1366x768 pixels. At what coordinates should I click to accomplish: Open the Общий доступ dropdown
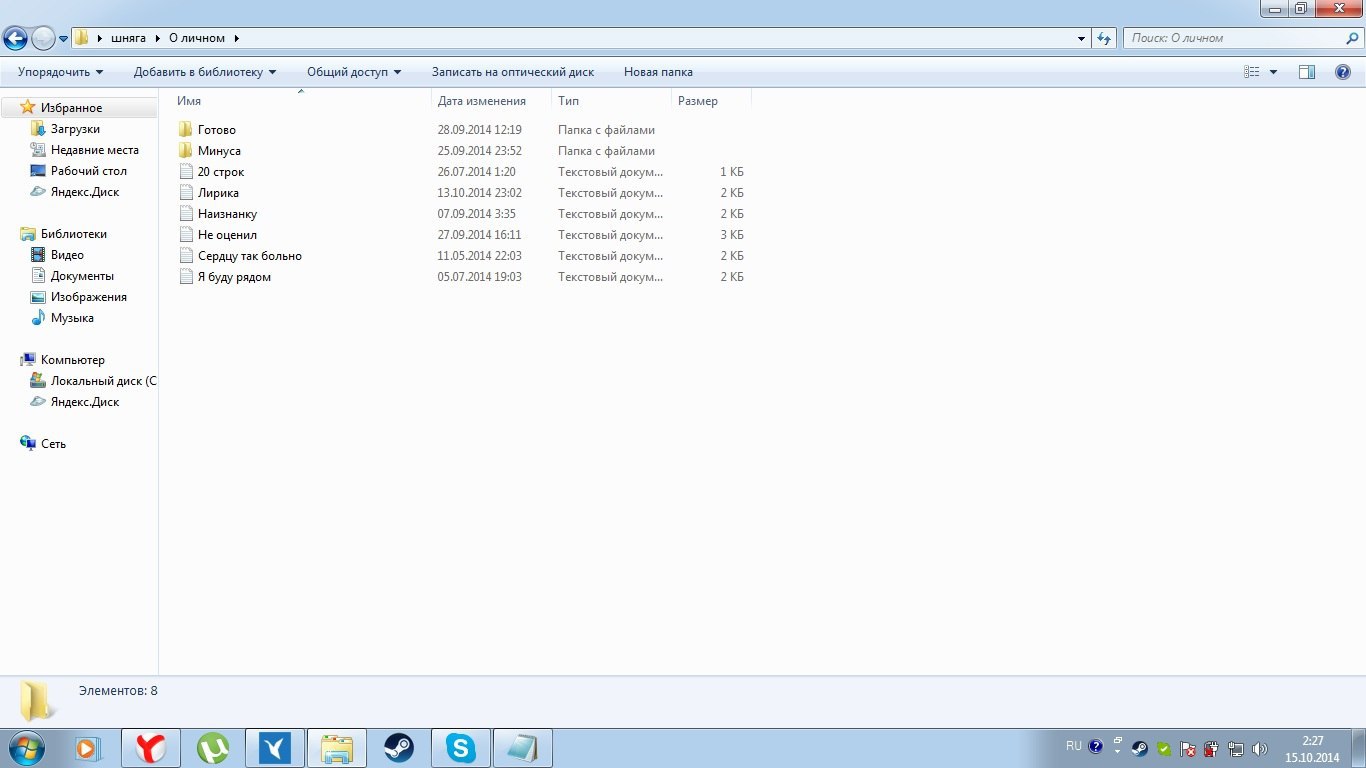[x=353, y=72]
